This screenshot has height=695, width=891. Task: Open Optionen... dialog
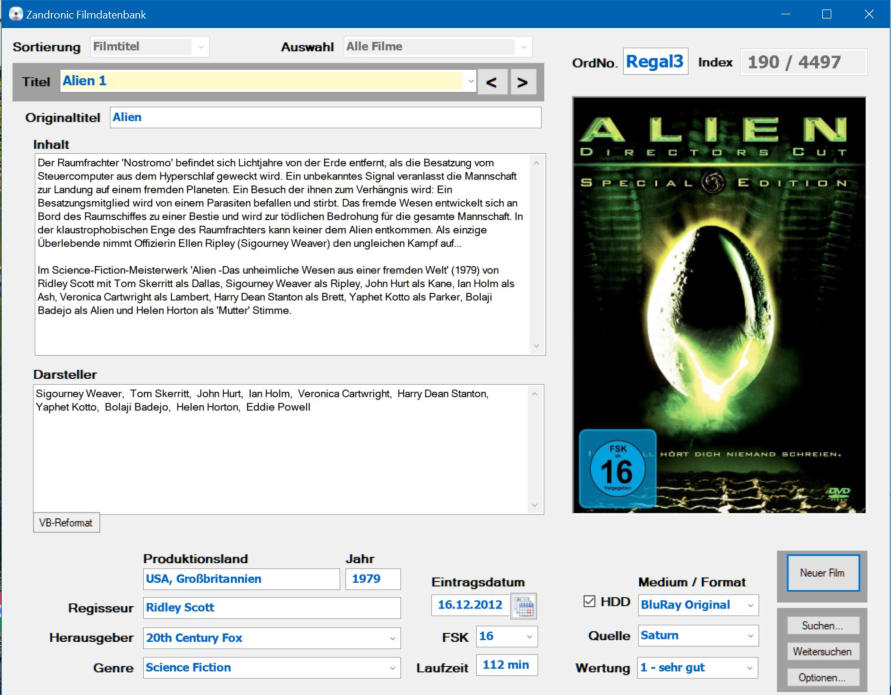[x=822, y=678]
